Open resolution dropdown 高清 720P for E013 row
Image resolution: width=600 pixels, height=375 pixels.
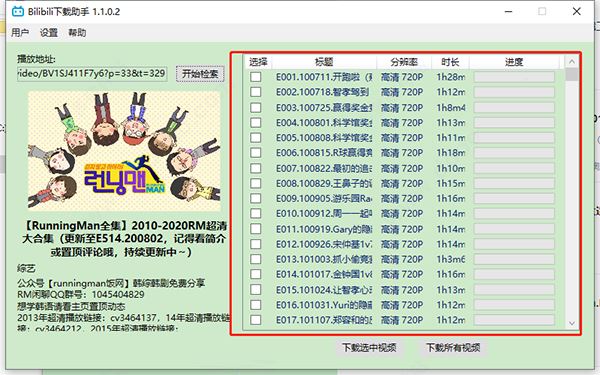pos(402,259)
